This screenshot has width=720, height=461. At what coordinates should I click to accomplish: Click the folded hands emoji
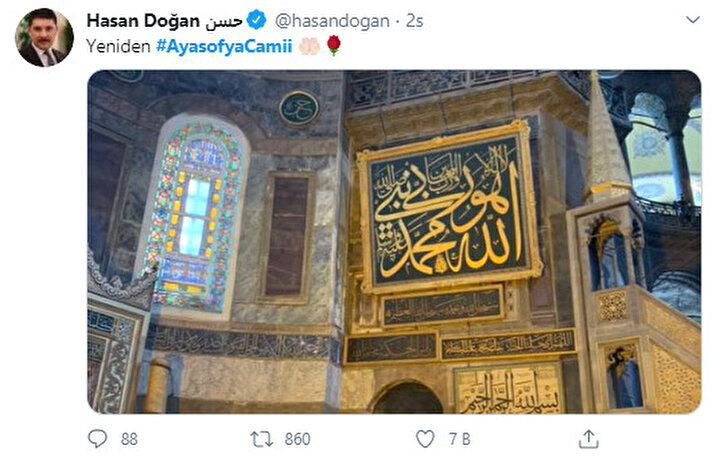point(309,46)
